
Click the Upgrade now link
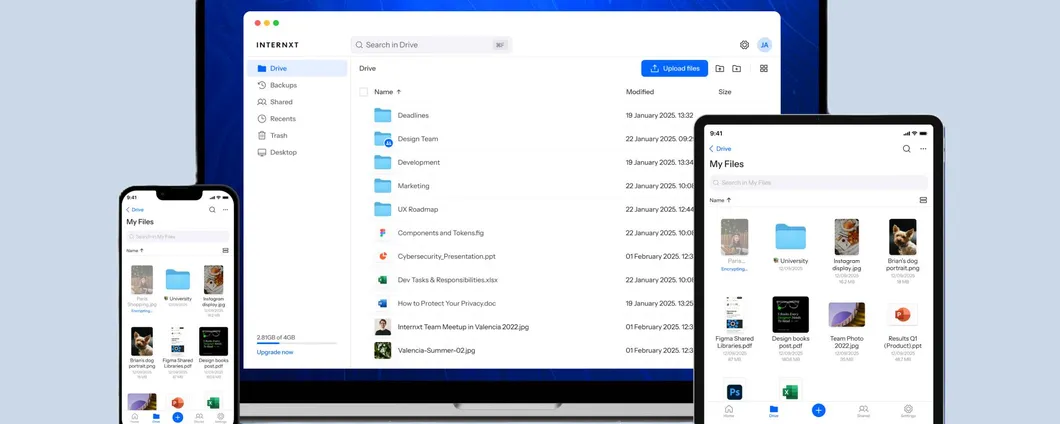274,352
